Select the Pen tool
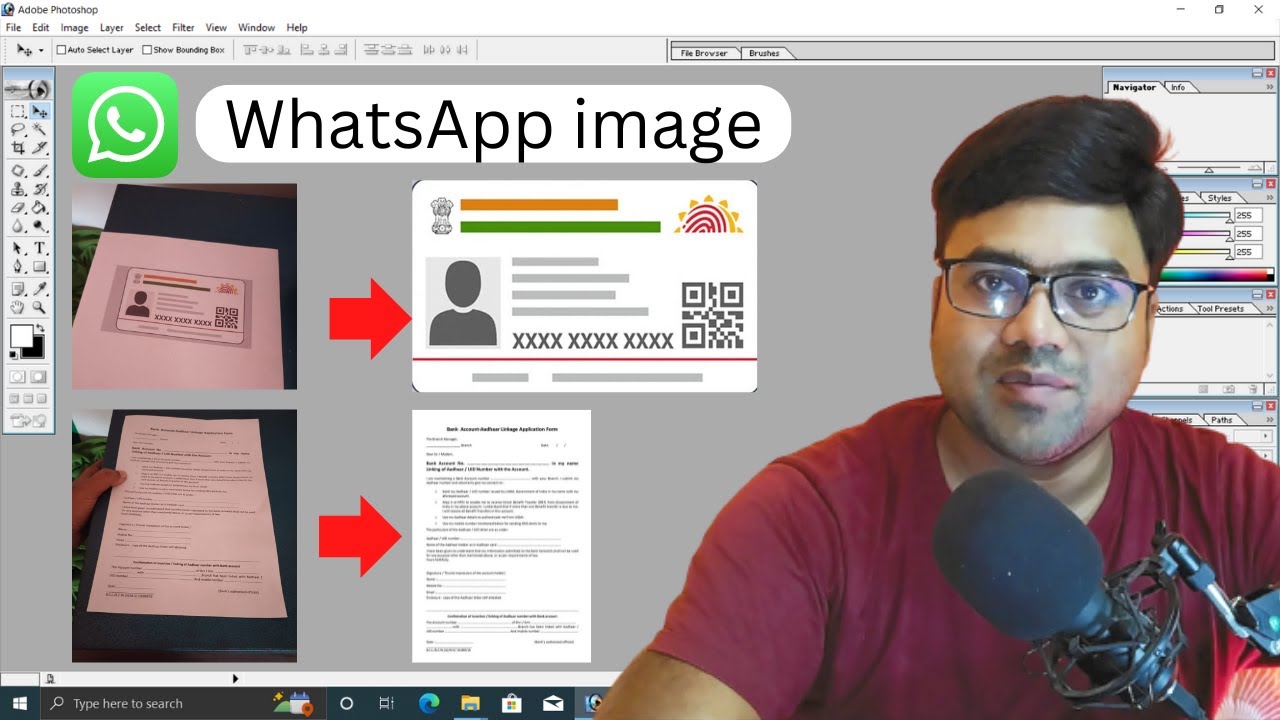The image size is (1280, 720). coord(18,265)
